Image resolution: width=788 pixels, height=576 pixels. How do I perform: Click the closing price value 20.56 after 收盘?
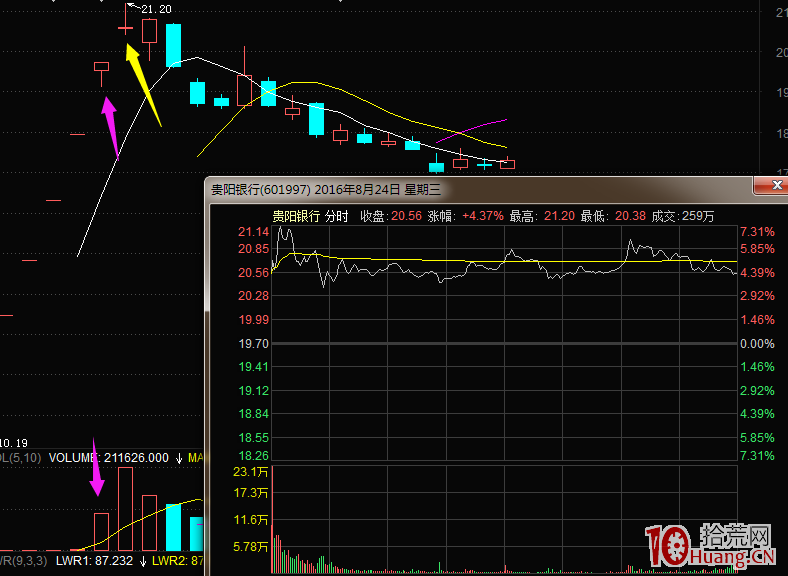[x=407, y=216]
